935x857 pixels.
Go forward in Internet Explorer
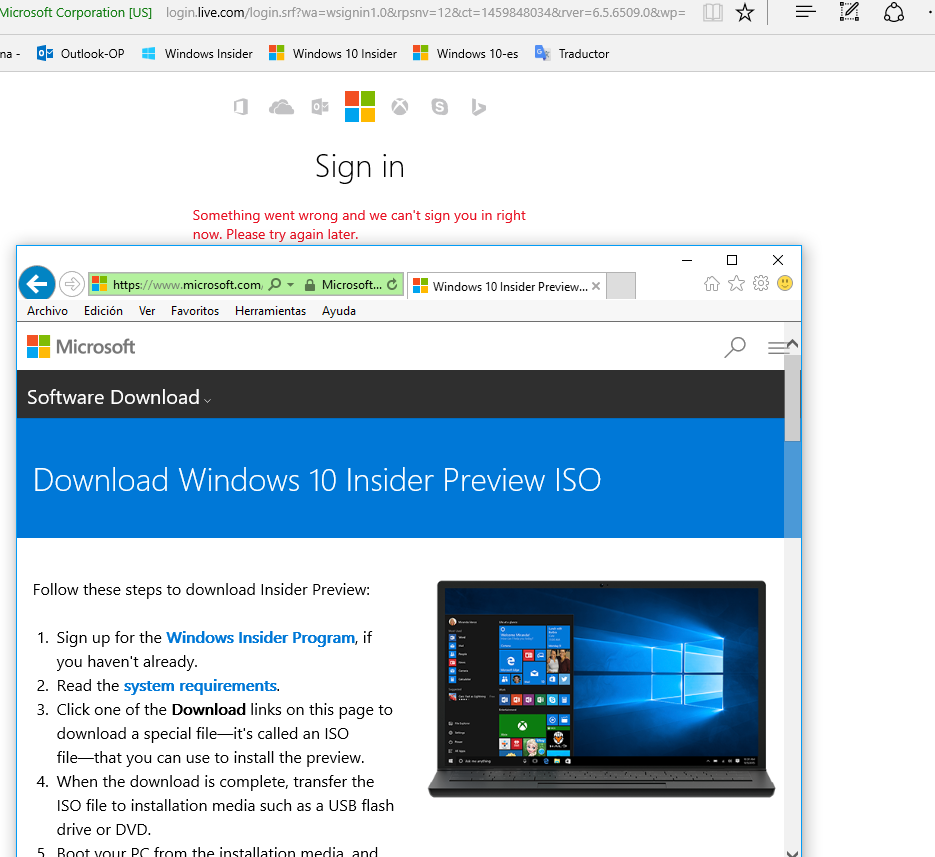72,284
